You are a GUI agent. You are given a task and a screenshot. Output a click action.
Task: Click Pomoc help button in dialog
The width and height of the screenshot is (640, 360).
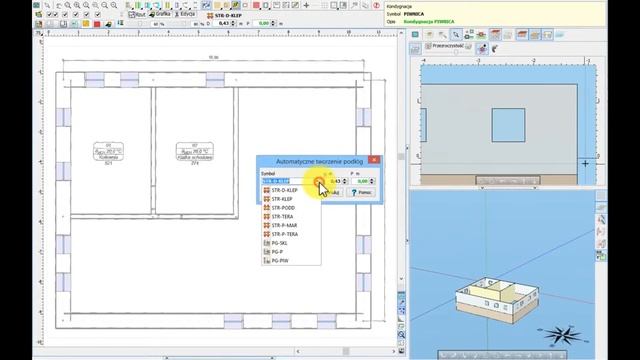pyautogui.click(x=361, y=192)
